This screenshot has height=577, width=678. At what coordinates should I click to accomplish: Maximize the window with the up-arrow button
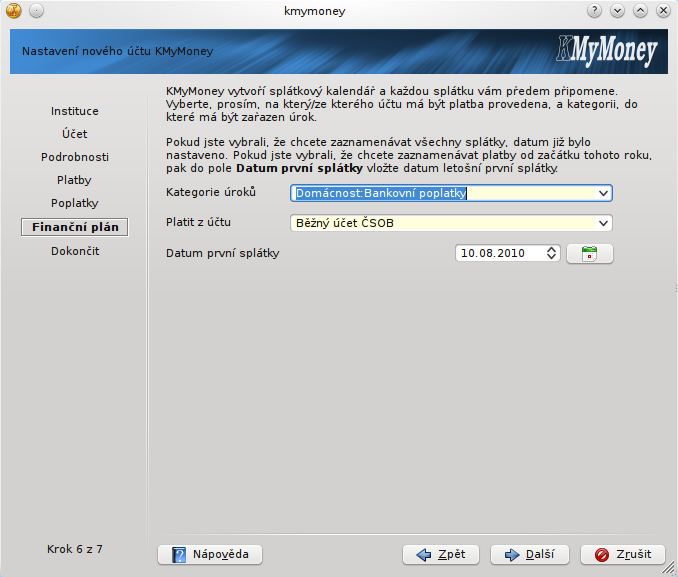coord(640,10)
